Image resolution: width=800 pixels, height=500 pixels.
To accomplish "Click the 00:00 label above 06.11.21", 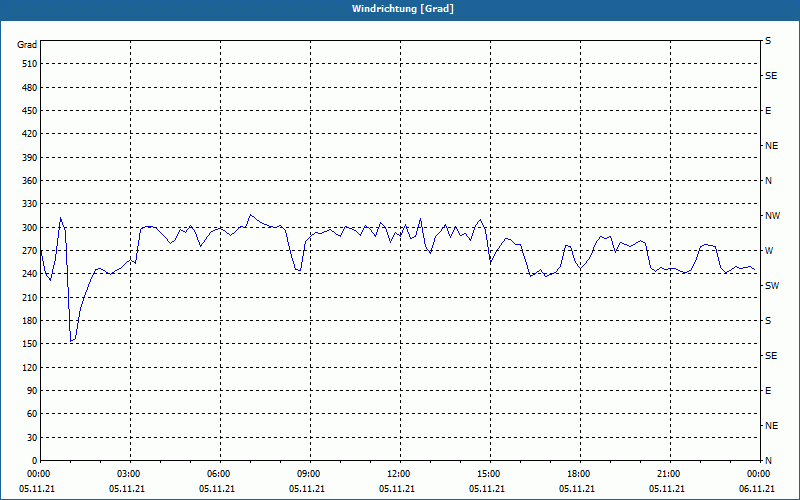I will 759,474.
